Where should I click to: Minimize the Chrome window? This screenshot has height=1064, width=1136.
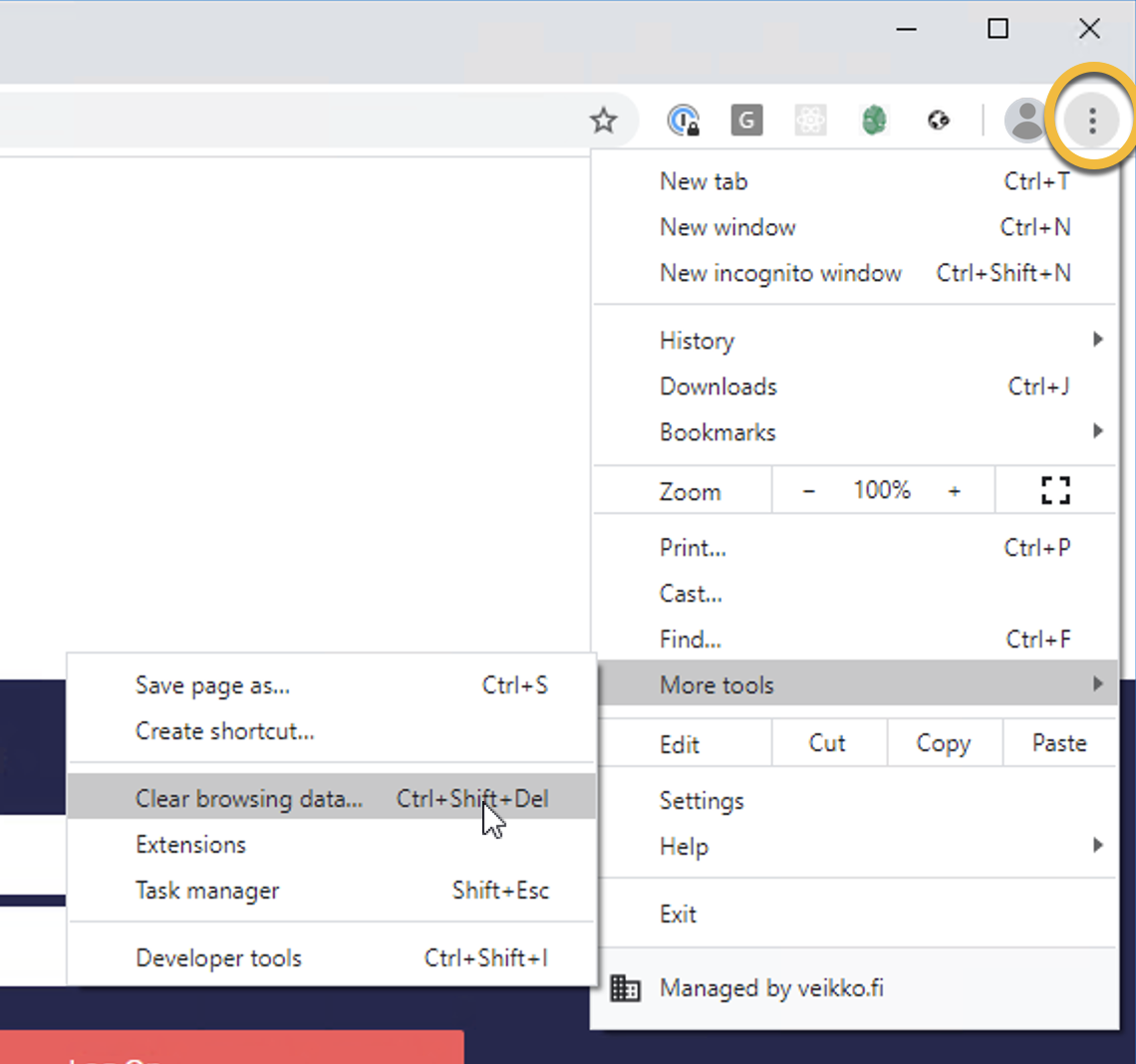906,29
